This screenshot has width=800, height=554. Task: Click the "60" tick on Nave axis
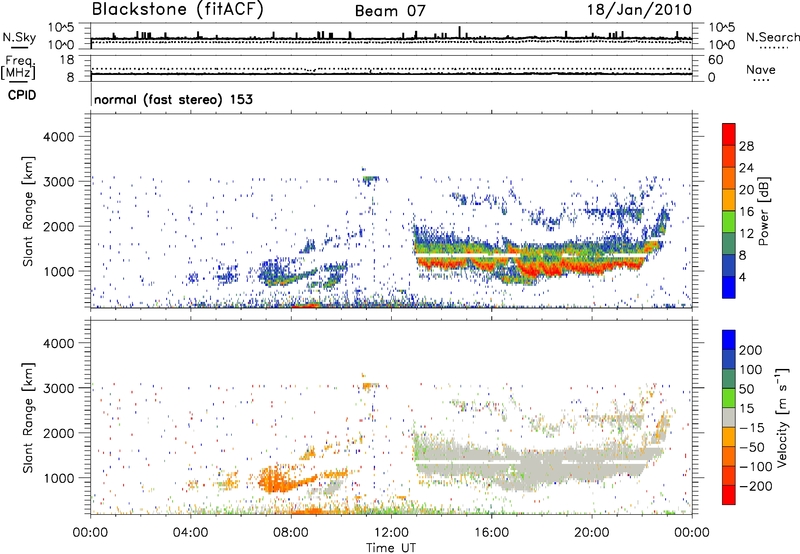[715, 60]
